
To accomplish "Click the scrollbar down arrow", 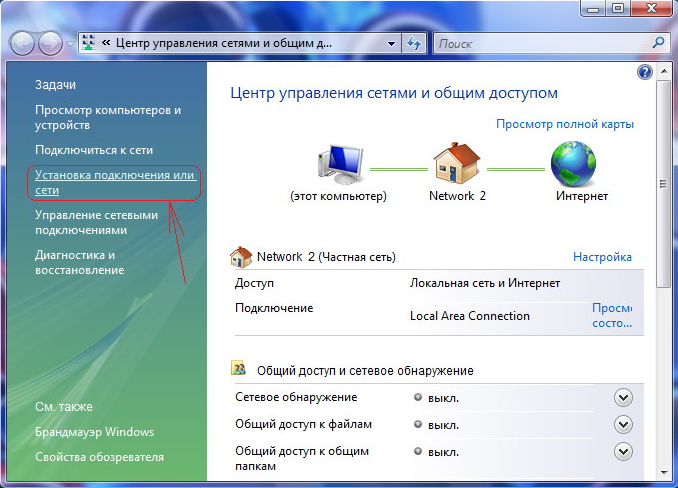I will (663, 473).
